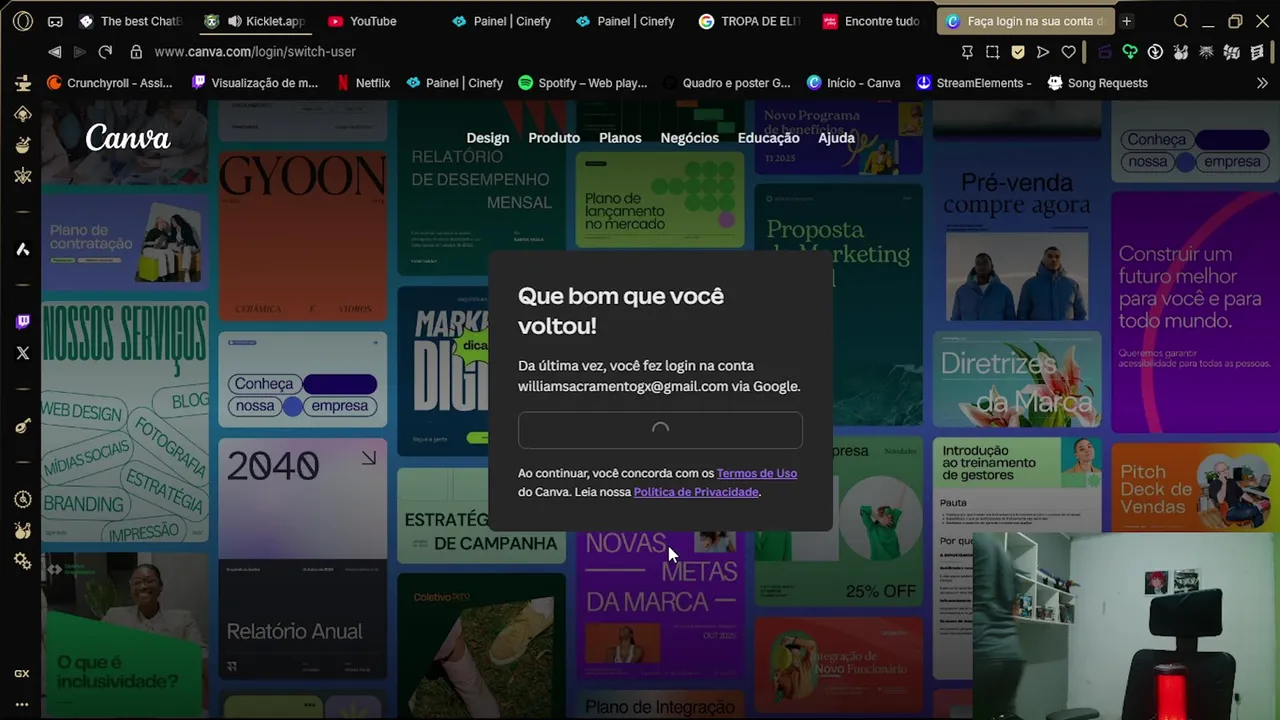Open Spotify Web player bookmark
This screenshot has width=1280, height=720.
(x=583, y=83)
